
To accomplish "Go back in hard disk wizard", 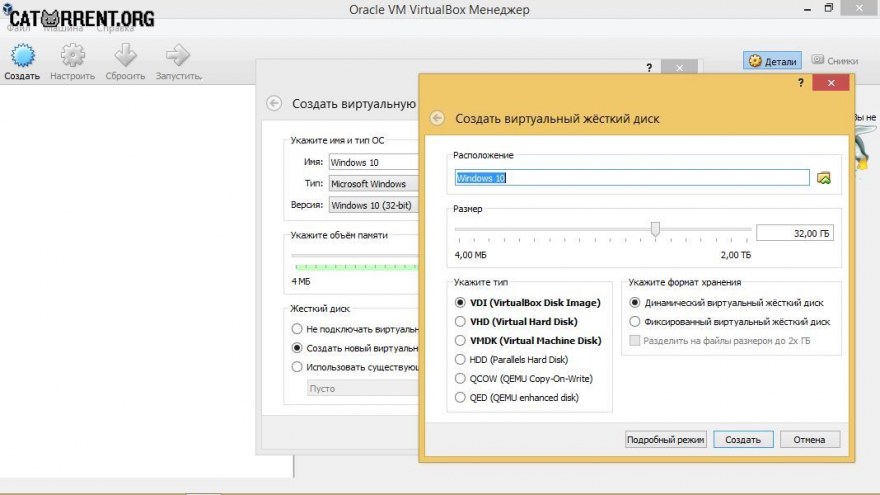I will [x=437, y=118].
